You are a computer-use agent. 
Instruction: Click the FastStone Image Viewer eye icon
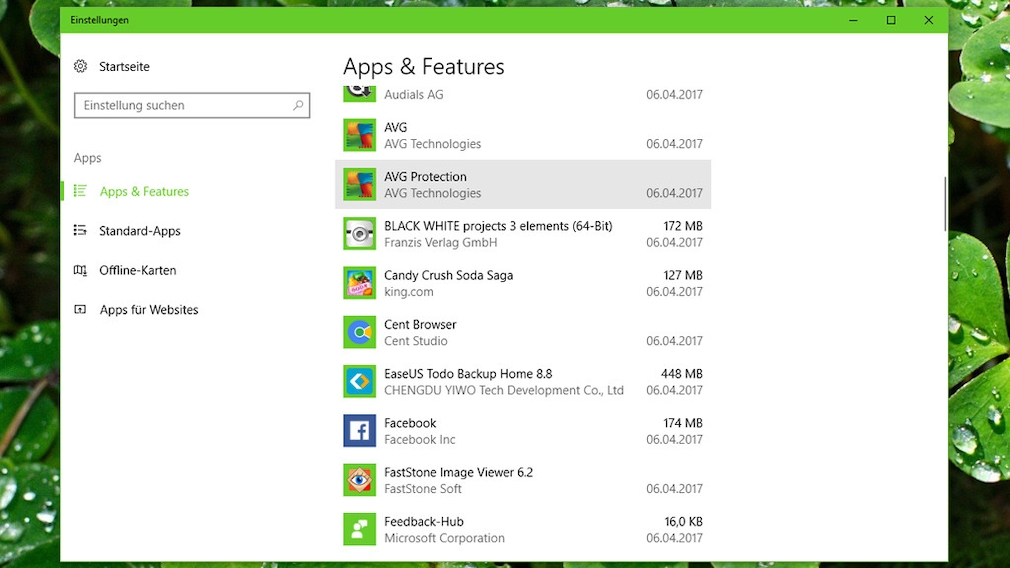[359, 480]
